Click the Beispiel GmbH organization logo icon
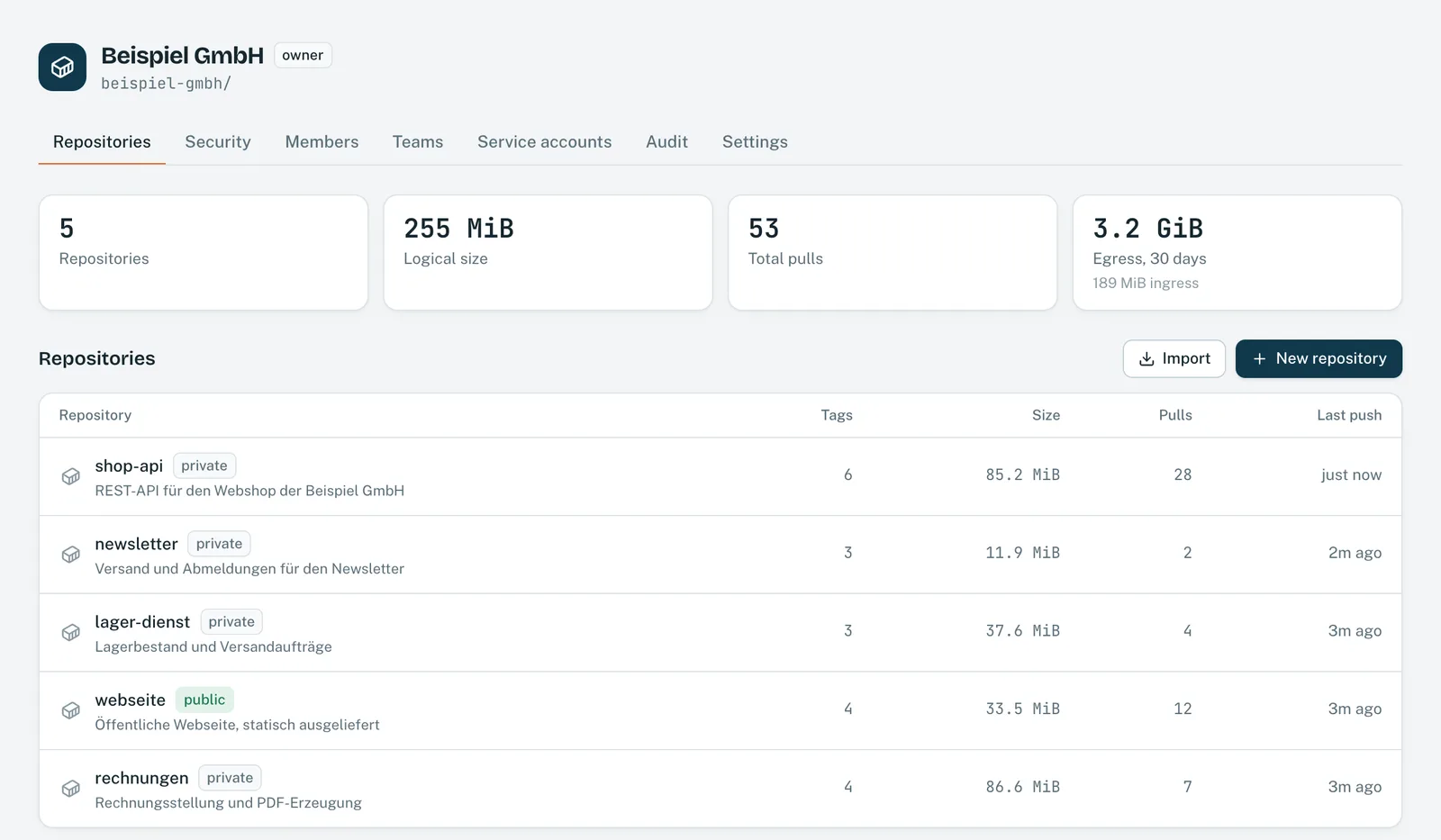This screenshot has width=1441, height=840. [62, 68]
